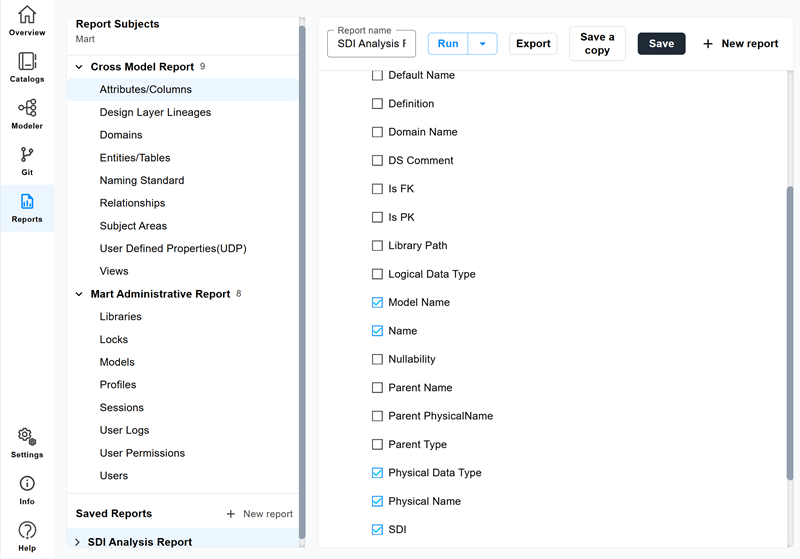This screenshot has width=800, height=559.
Task: Click the Export button
Action: [x=533, y=44]
